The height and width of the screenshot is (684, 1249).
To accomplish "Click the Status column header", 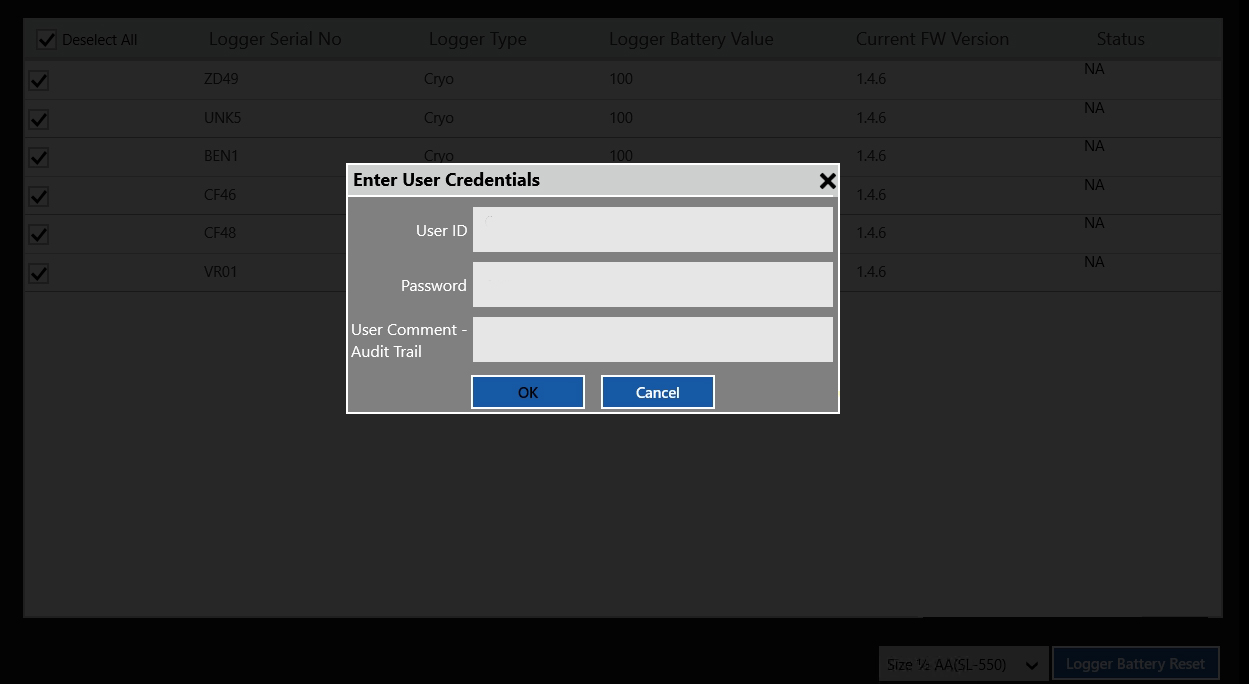I will click(x=1120, y=40).
